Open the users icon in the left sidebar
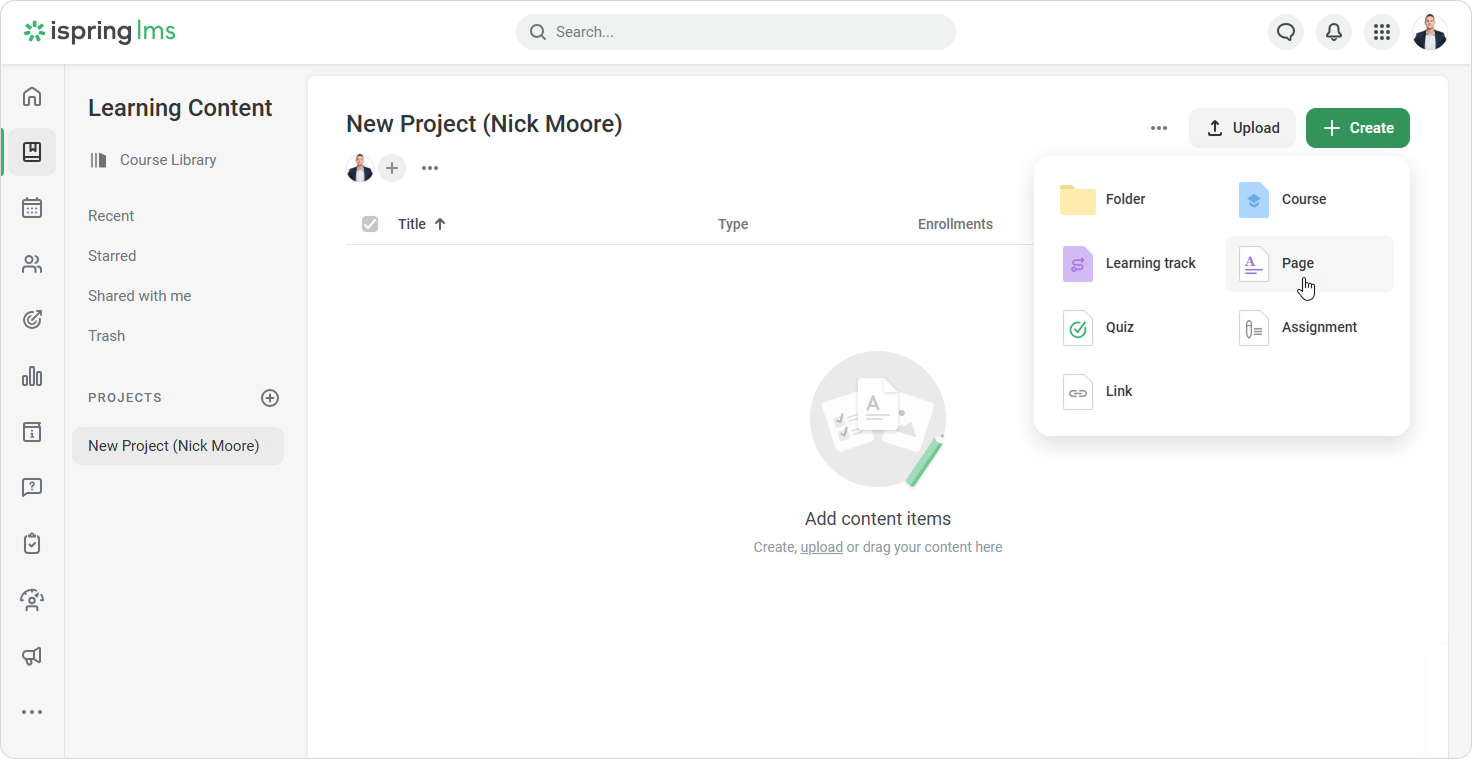Screen dimensions: 1472x759 point(32,264)
